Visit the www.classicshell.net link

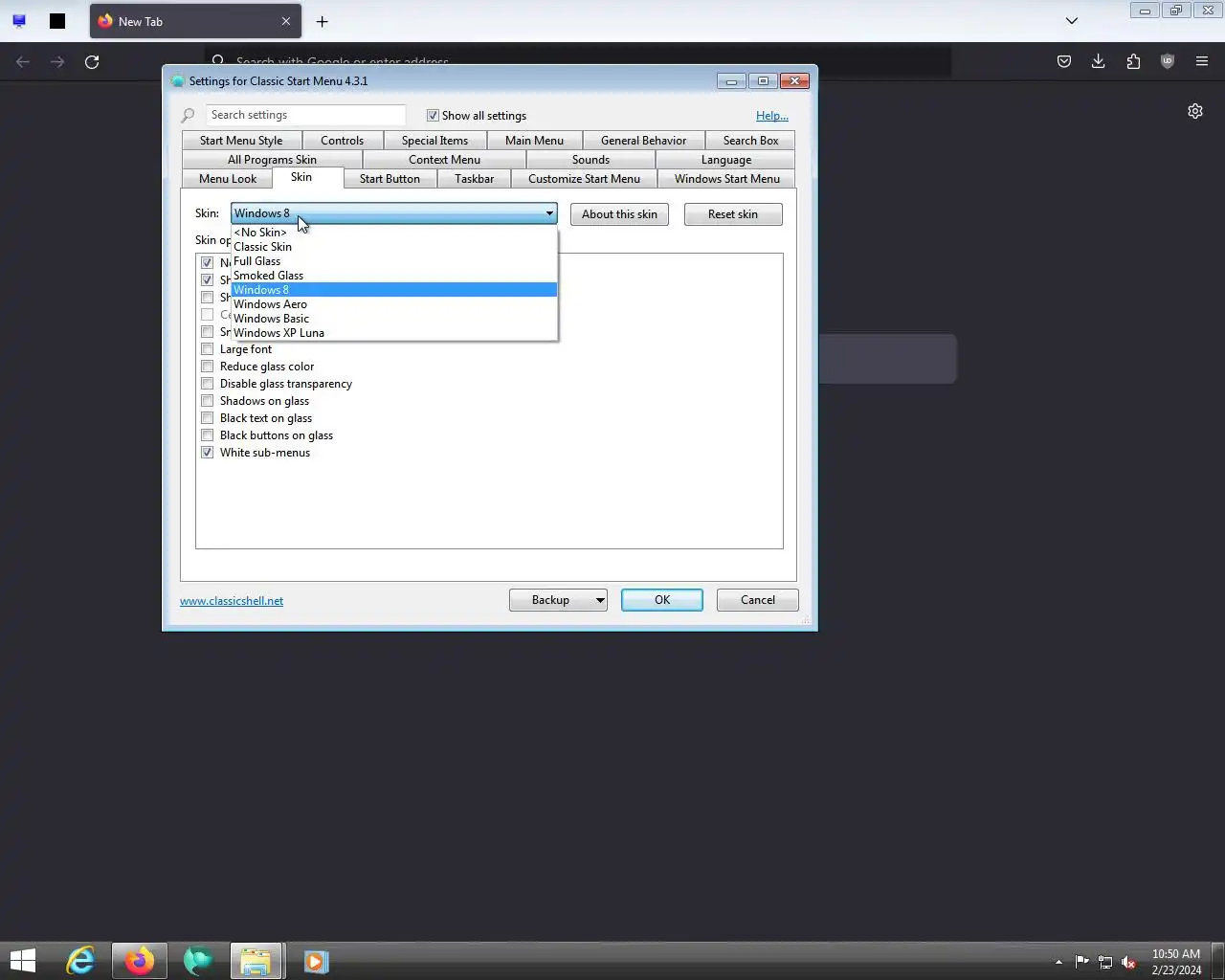(232, 601)
